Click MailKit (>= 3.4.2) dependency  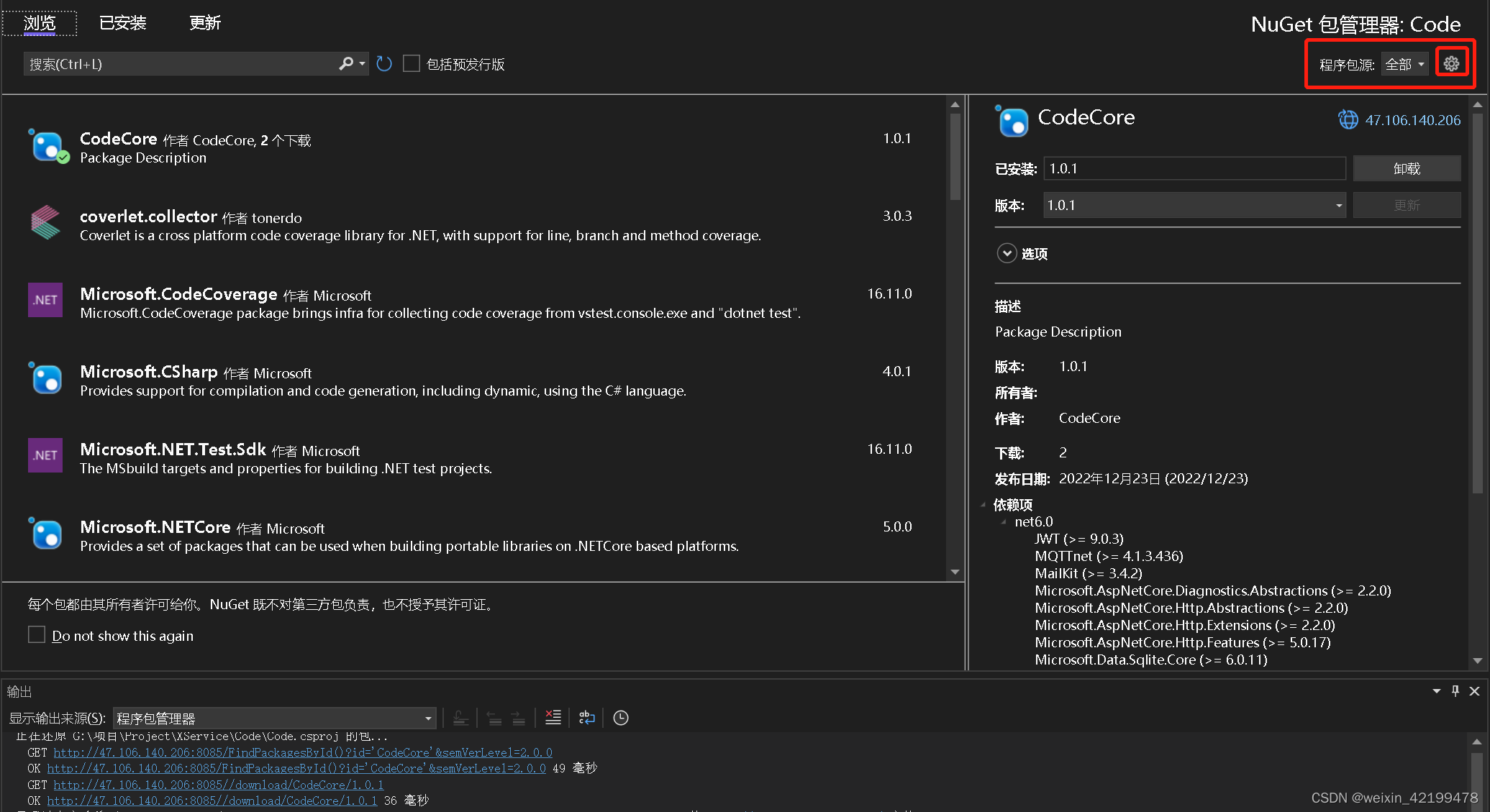pyautogui.click(x=1089, y=573)
